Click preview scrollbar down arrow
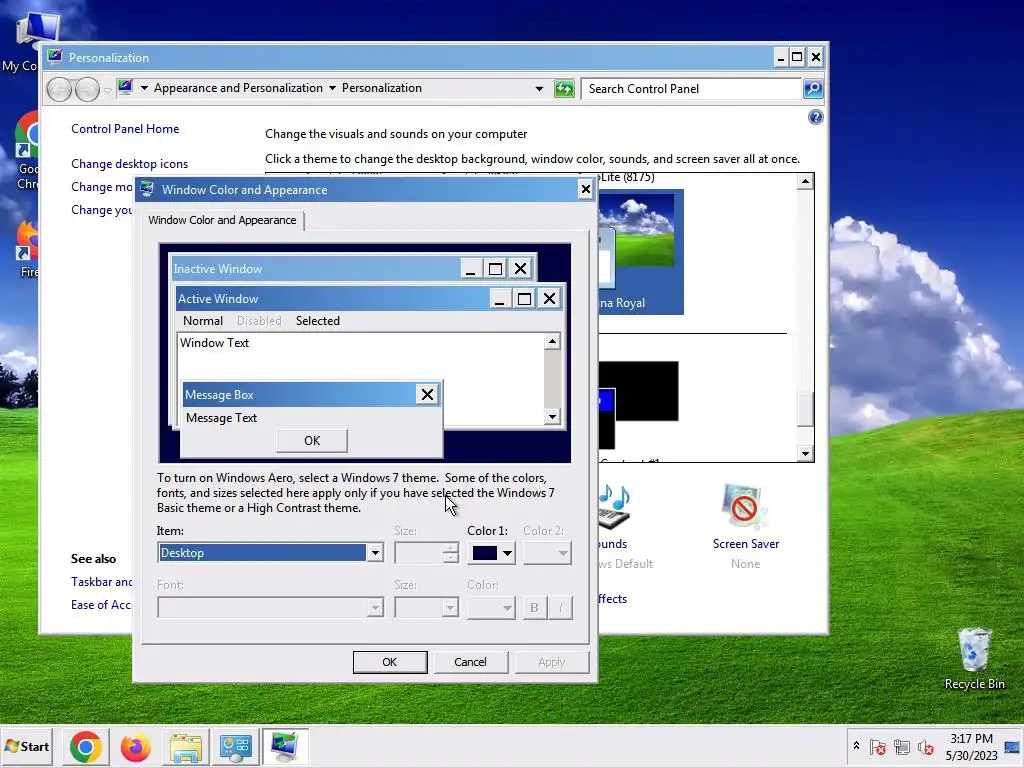The width and height of the screenshot is (1024, 768). click(552, 417)
